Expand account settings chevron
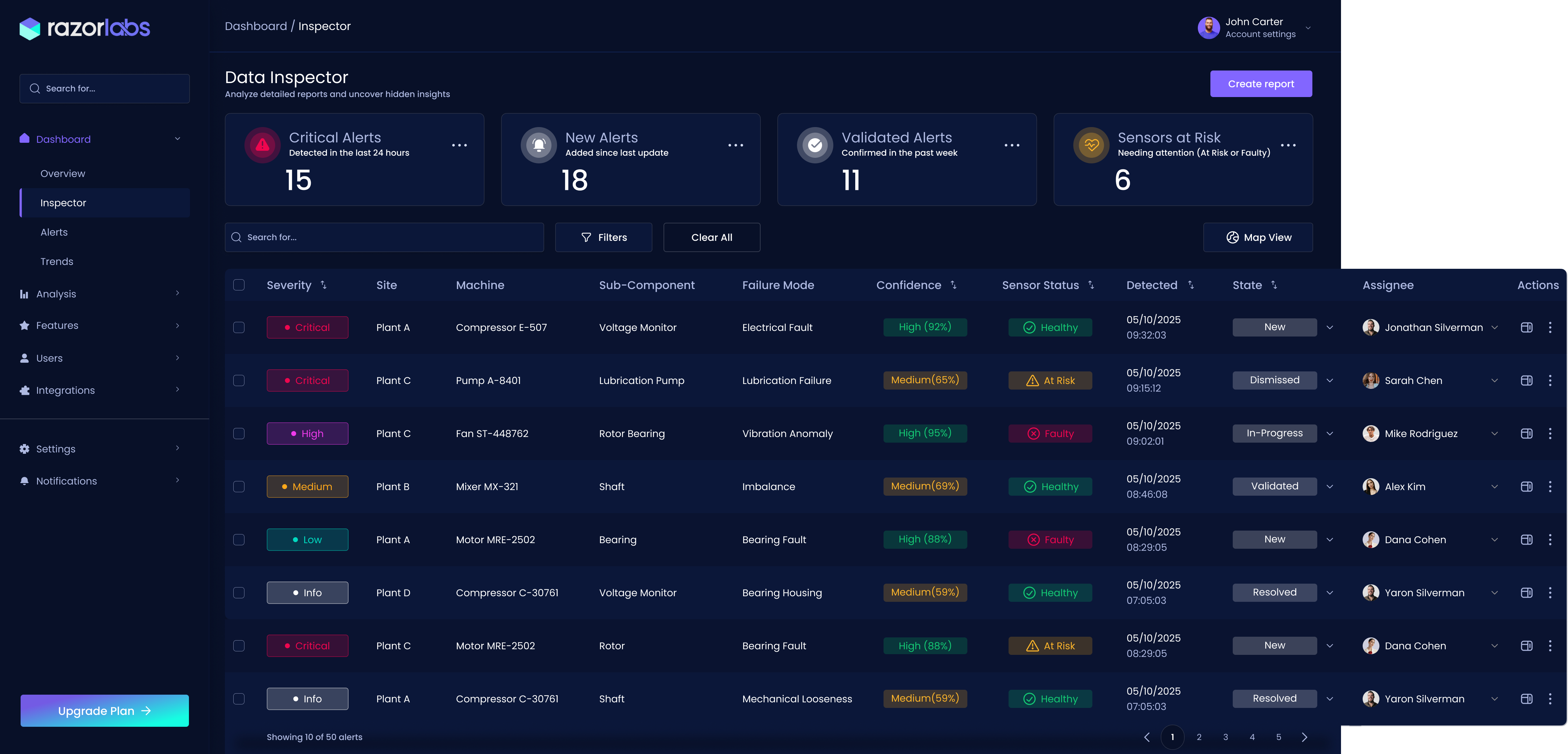The width and height of the screenshot is (1568, 754). 1308,28
